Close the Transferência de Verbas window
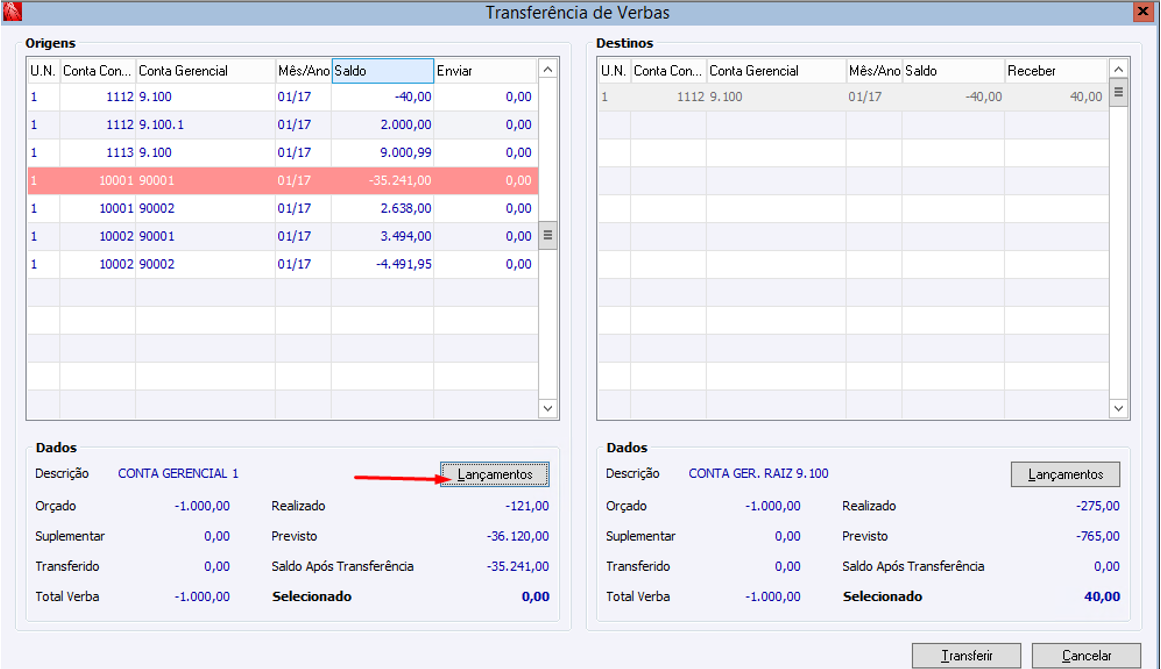This screenshot has height=669, width=1161. point(1142,12)
